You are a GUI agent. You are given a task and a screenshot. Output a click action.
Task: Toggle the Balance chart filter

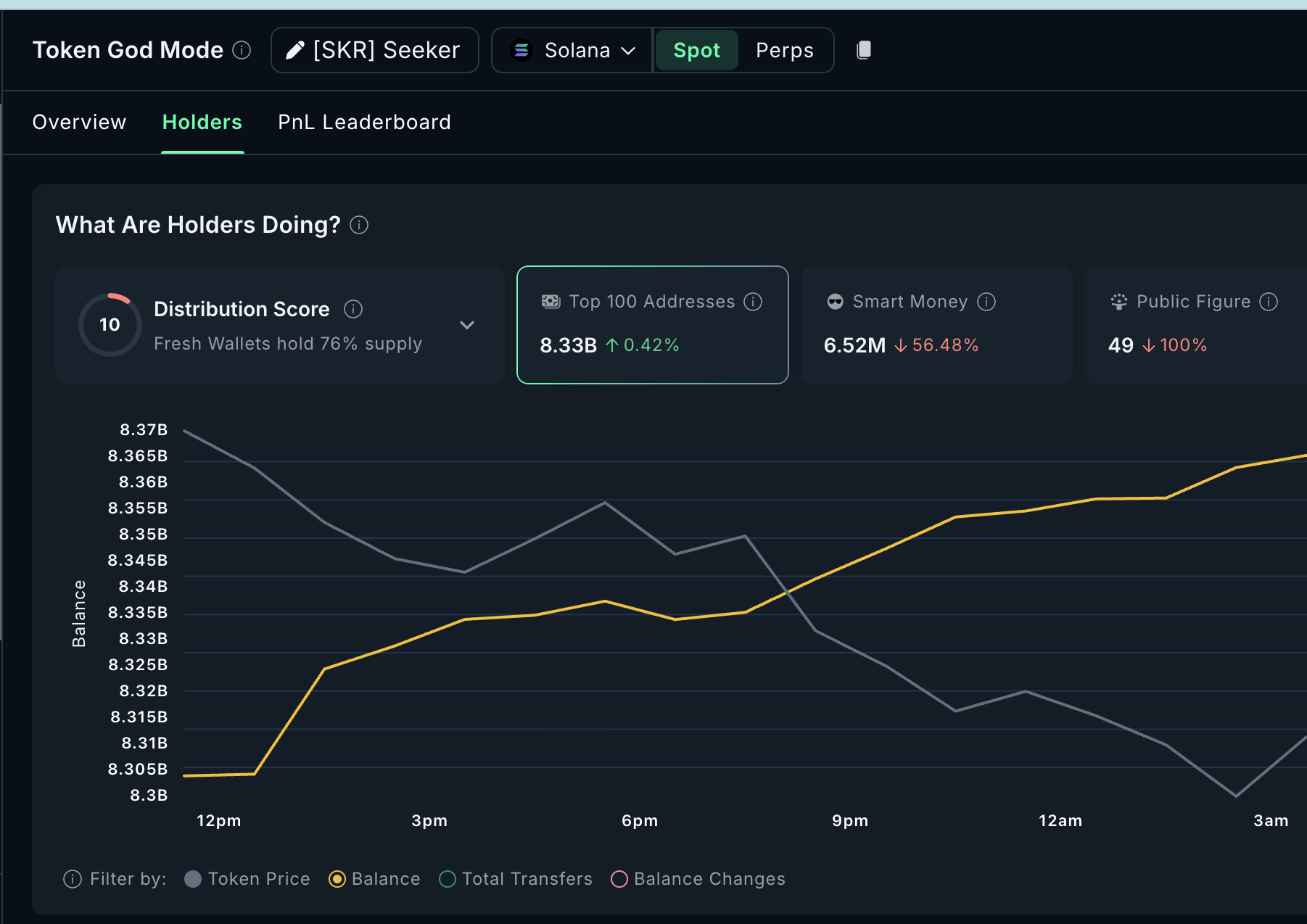pyautogui.click(x=337, y=879)
